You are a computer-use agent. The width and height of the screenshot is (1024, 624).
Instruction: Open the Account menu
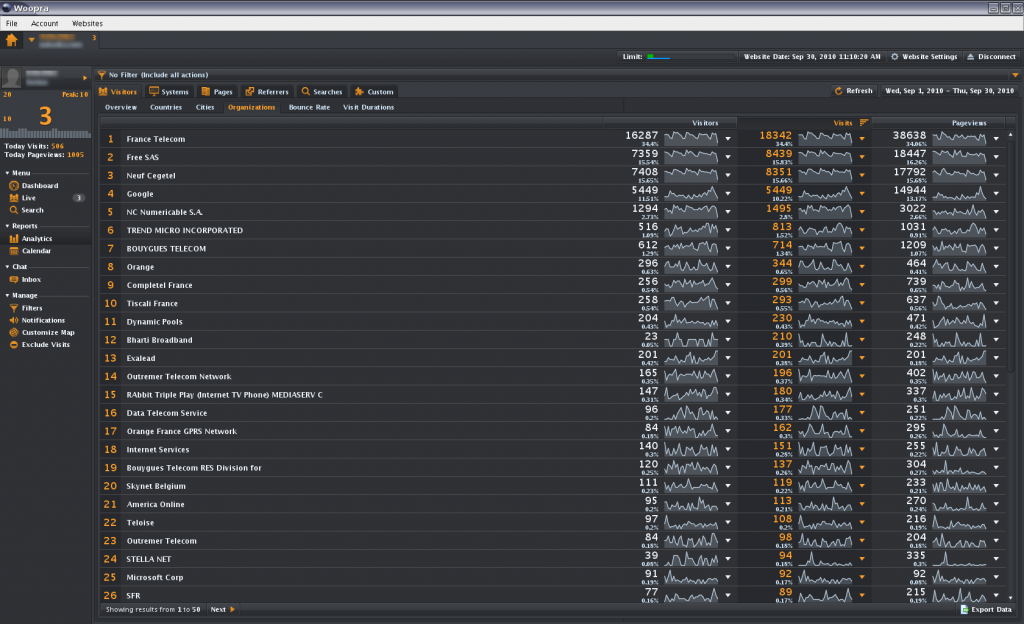[44, 23]
